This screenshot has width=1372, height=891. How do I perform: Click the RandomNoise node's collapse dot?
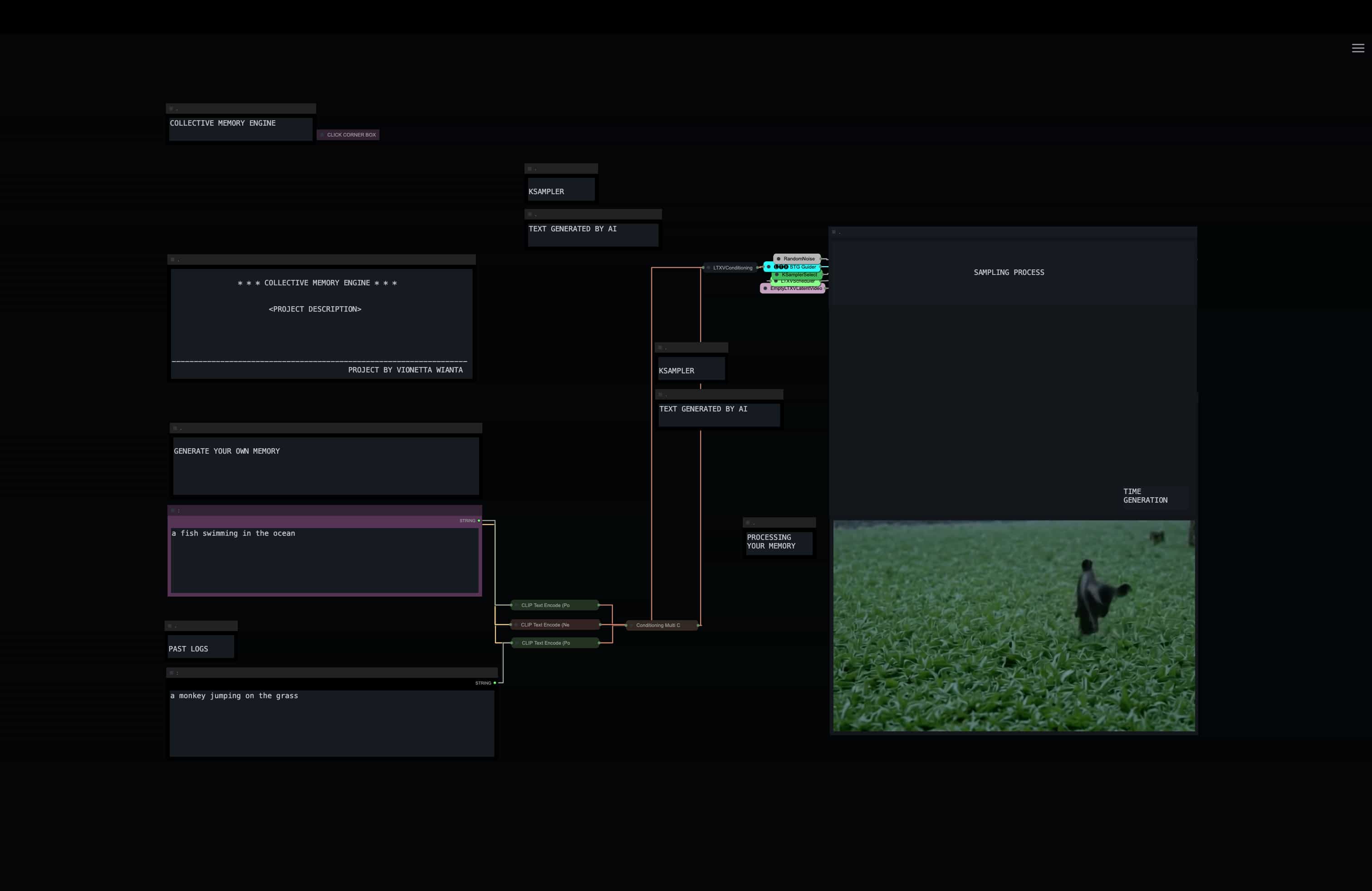pos(778,259)
